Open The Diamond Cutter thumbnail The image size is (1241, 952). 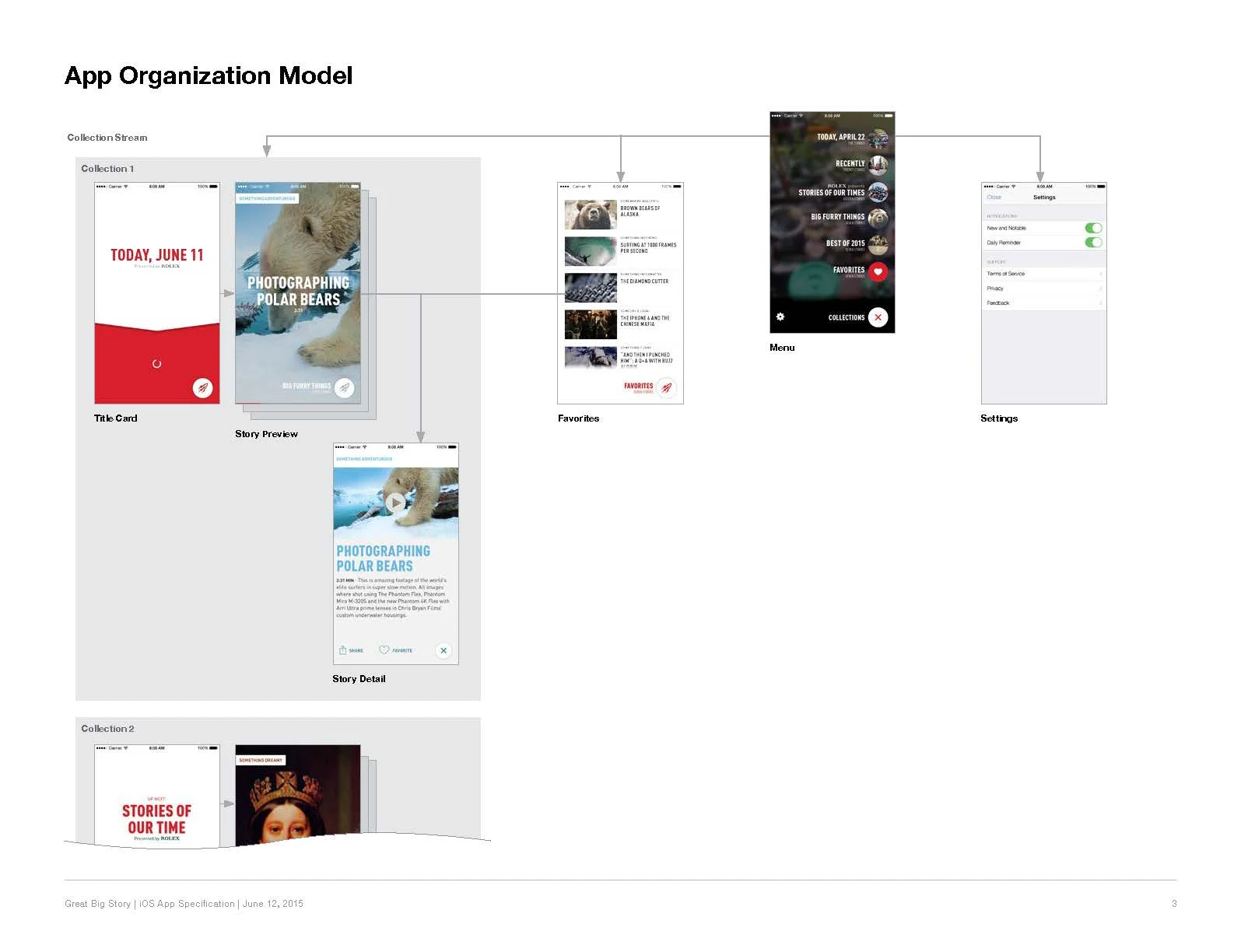click(x=591, y=288)
